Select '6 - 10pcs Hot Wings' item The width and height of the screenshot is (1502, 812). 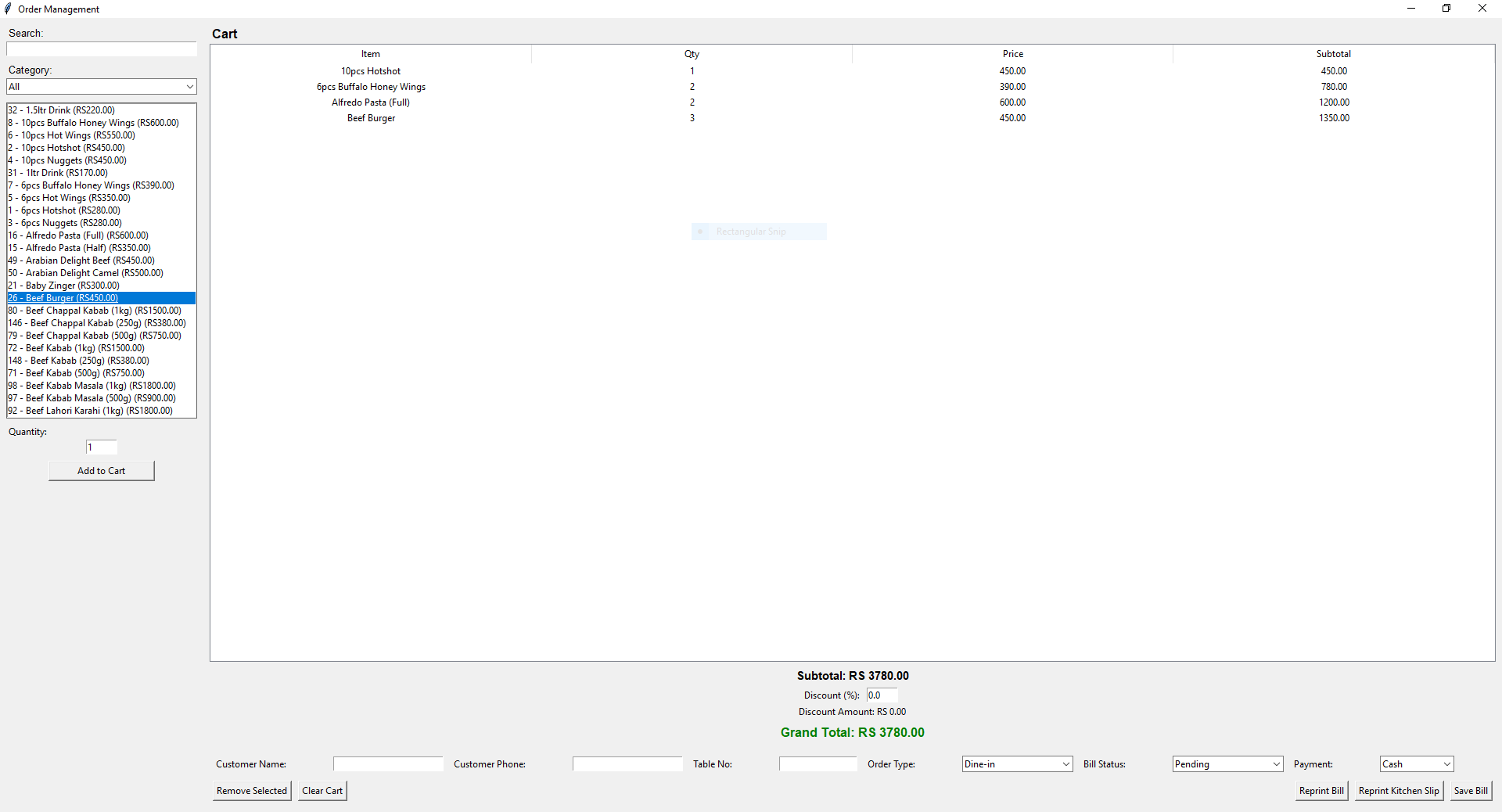pos(102,135)
